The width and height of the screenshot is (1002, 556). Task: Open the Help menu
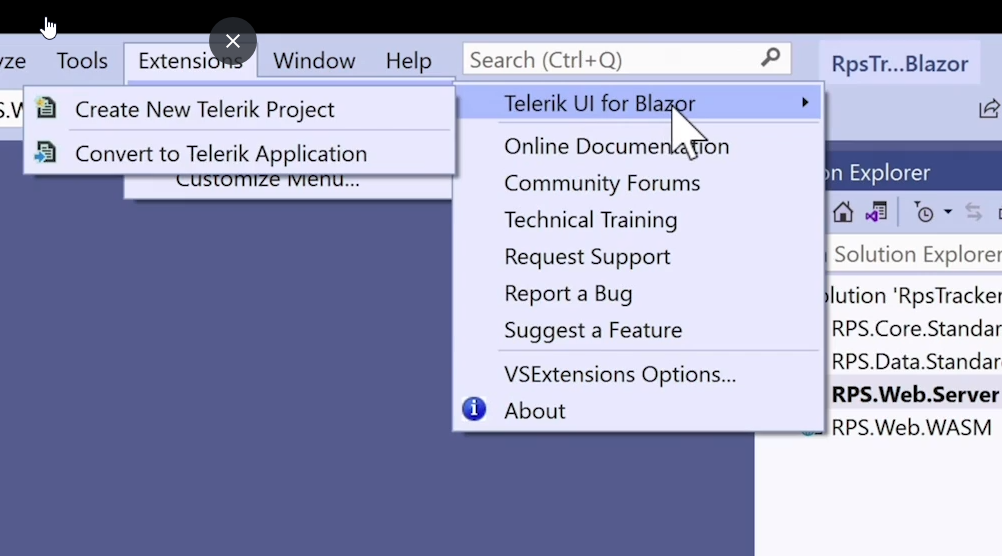(x=408, y=61)
